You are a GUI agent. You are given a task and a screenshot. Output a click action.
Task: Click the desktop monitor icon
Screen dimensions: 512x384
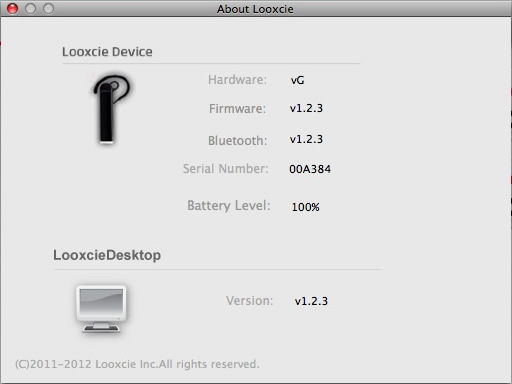[x=101, y=309]
